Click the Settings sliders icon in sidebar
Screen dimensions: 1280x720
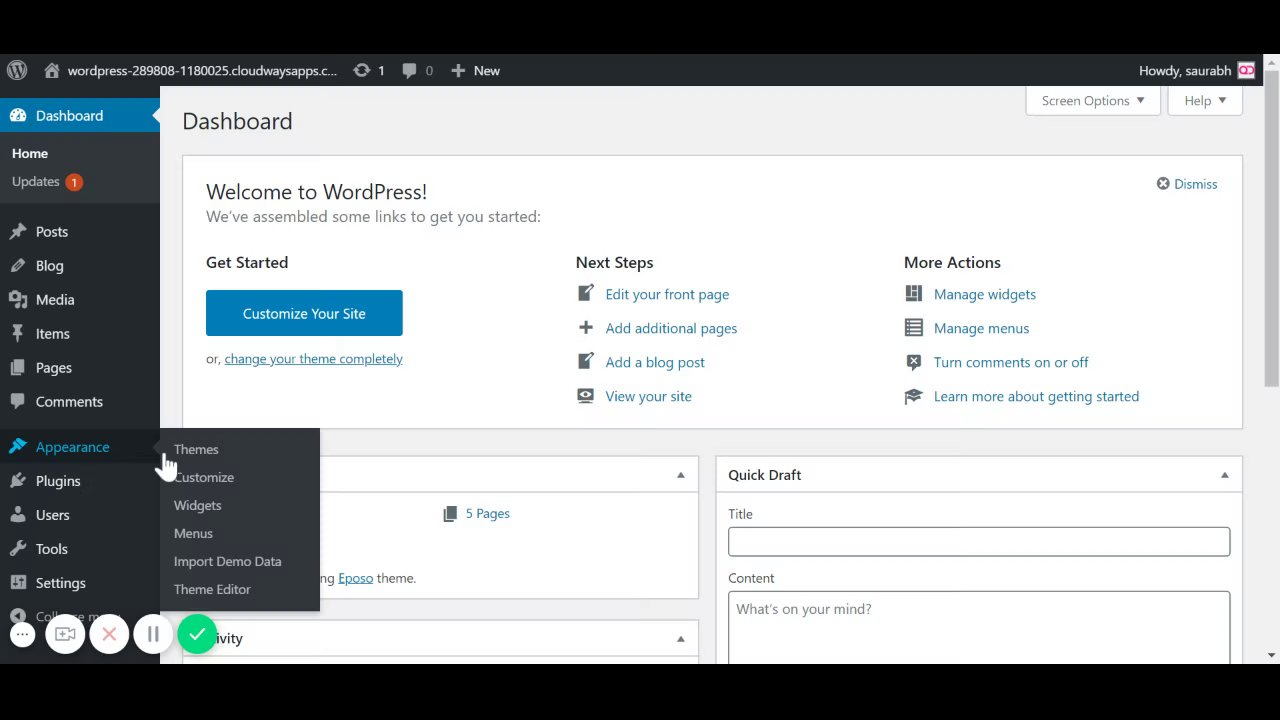tap(18, 582)
